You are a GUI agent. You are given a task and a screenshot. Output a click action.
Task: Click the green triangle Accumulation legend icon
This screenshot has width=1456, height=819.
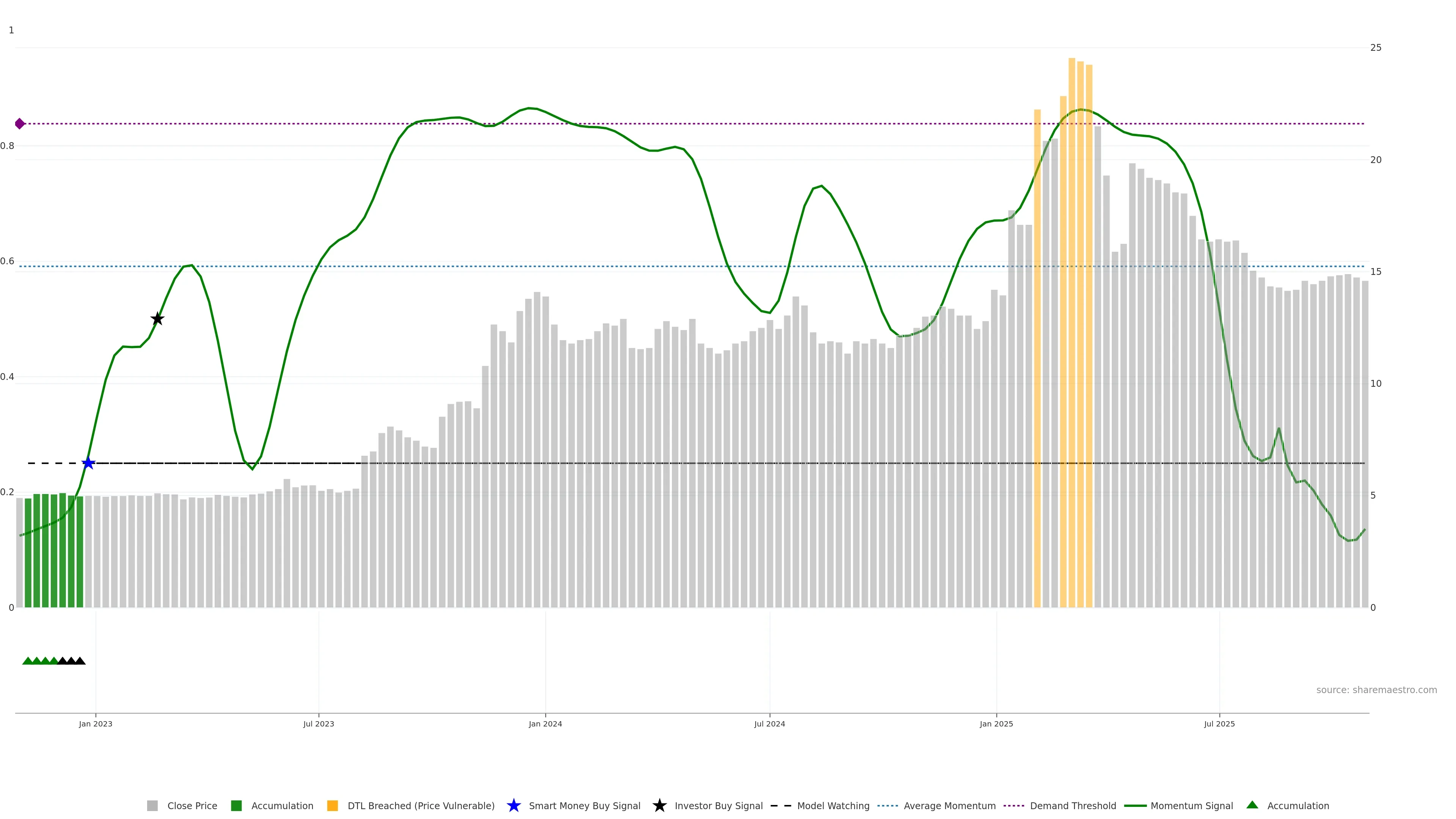1252,805
